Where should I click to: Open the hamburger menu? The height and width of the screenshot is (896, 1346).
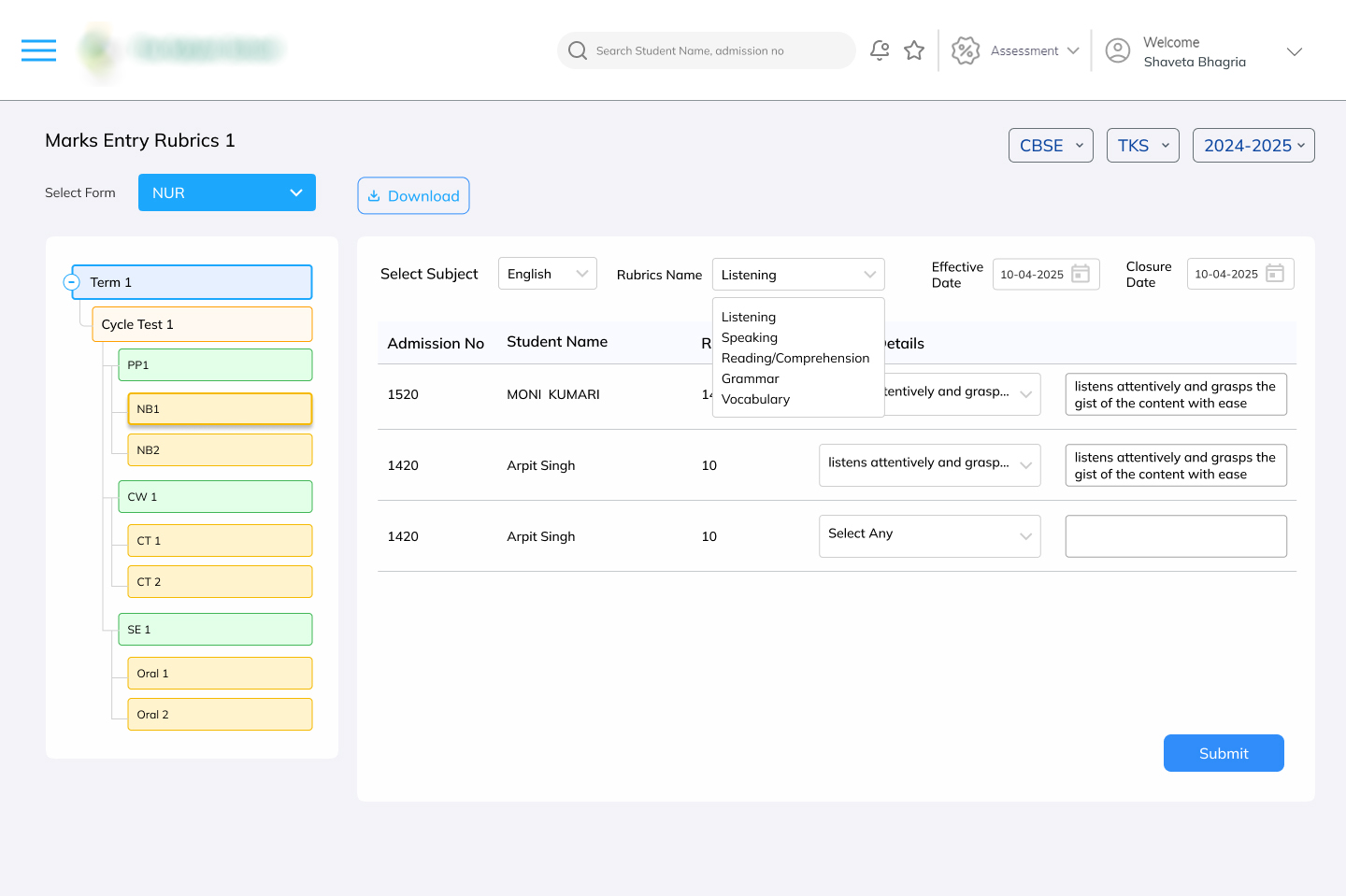(x=38, y=50)
